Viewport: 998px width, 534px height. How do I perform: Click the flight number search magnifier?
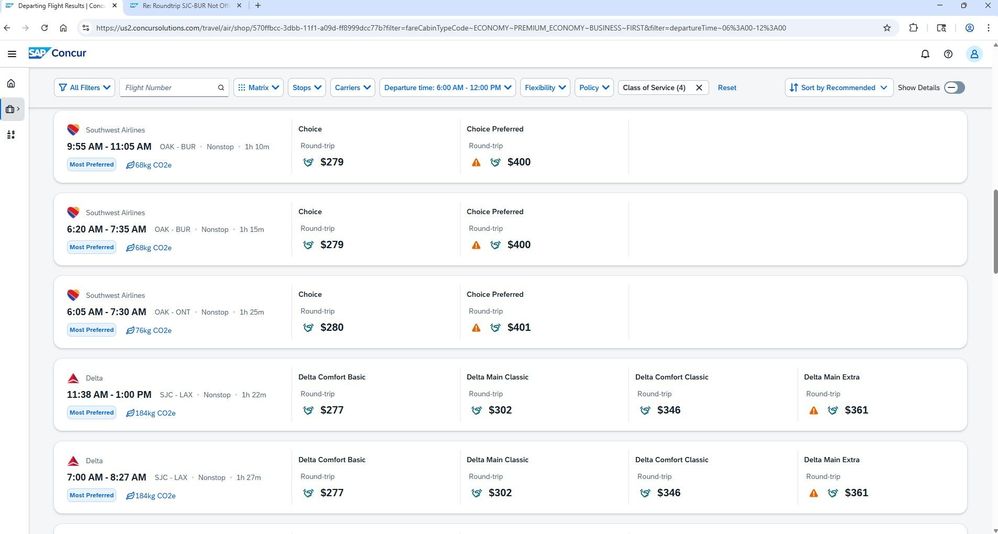(221, 88)
